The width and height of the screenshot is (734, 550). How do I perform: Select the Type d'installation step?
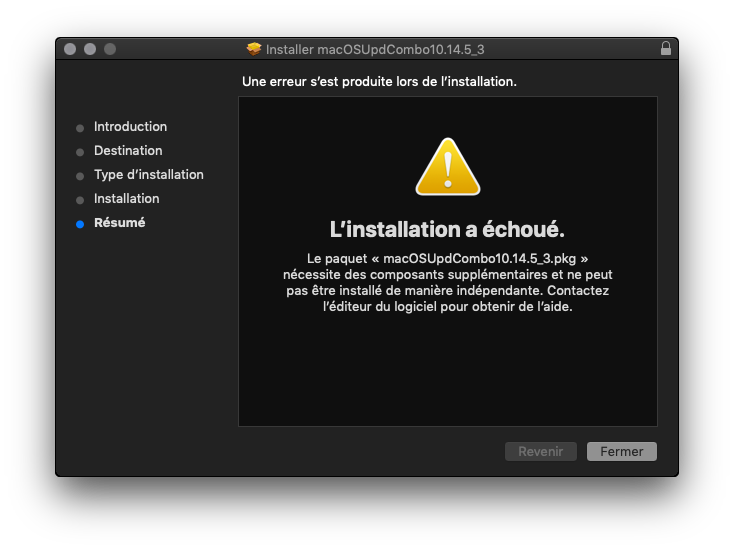(x=148, y=175)
